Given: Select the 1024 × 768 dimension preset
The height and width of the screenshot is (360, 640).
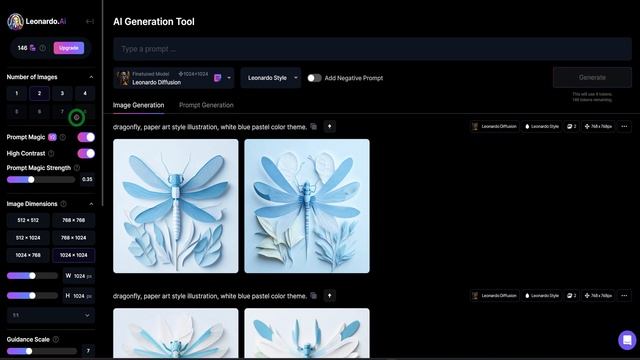Looking at the screenshot, I should (28, 255).
